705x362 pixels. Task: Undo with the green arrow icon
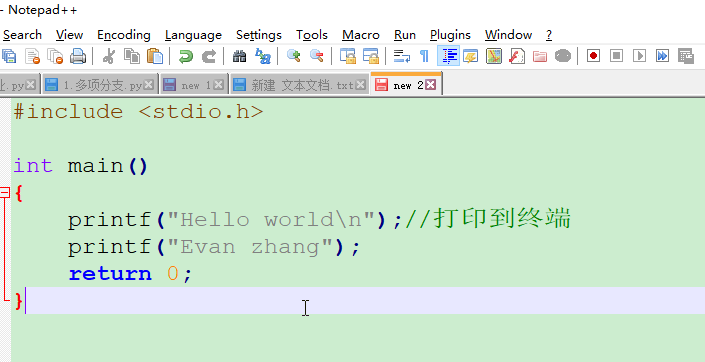pyautogui.click(x=185, y=56)
